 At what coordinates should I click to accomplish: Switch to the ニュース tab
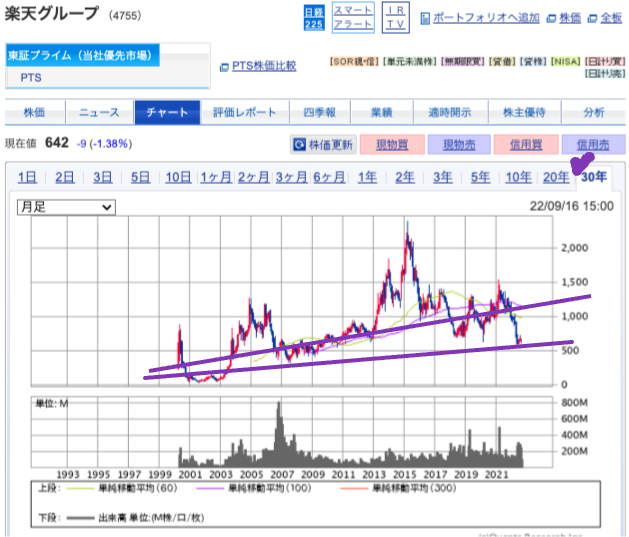click(99, 113)
